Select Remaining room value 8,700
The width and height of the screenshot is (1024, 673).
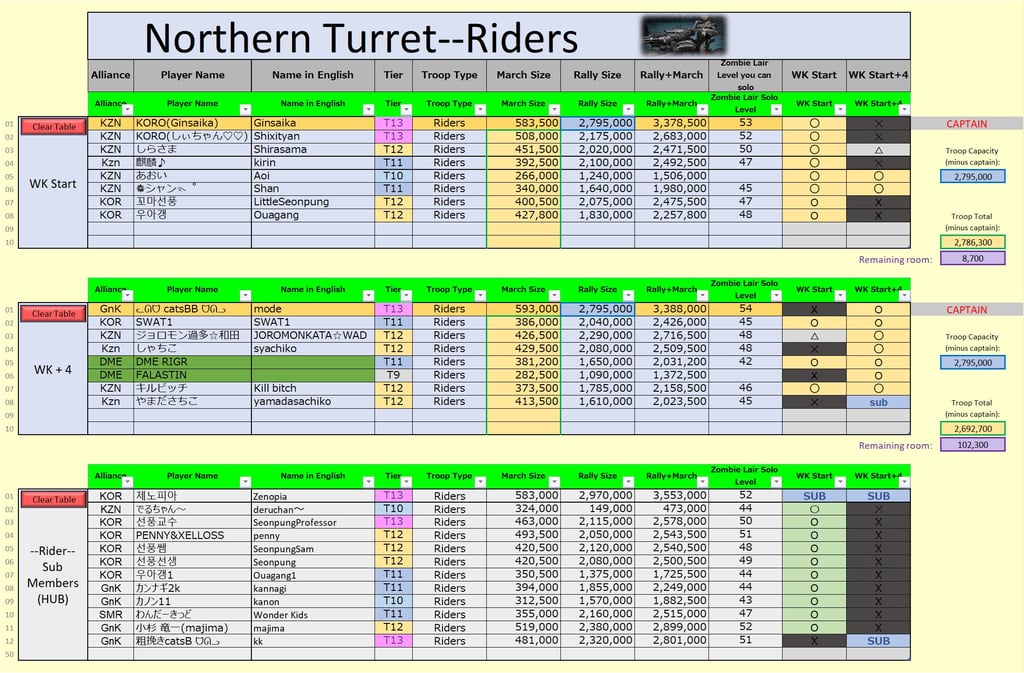(x=972, y=258)
